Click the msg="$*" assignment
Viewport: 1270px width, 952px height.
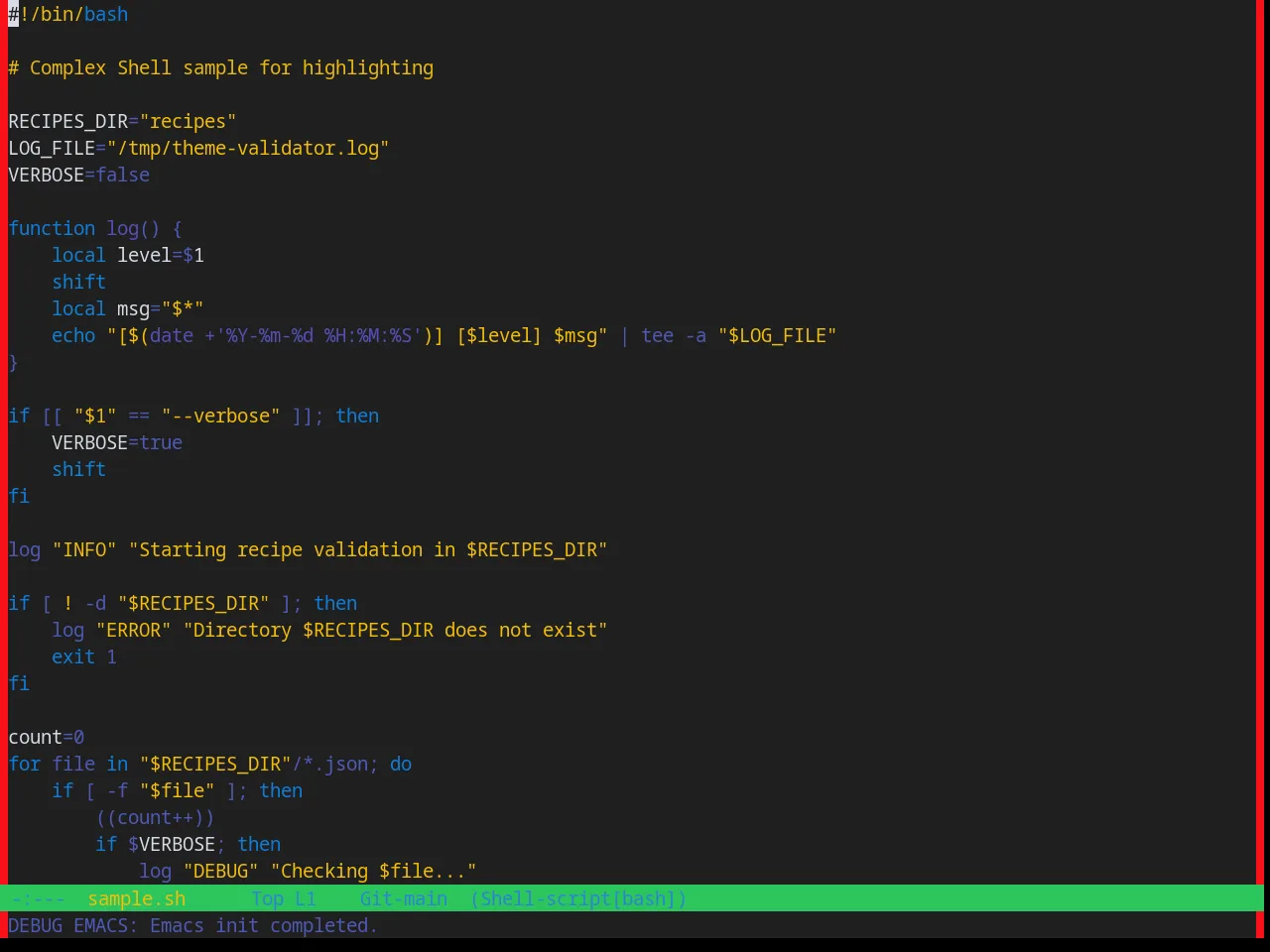161,309
